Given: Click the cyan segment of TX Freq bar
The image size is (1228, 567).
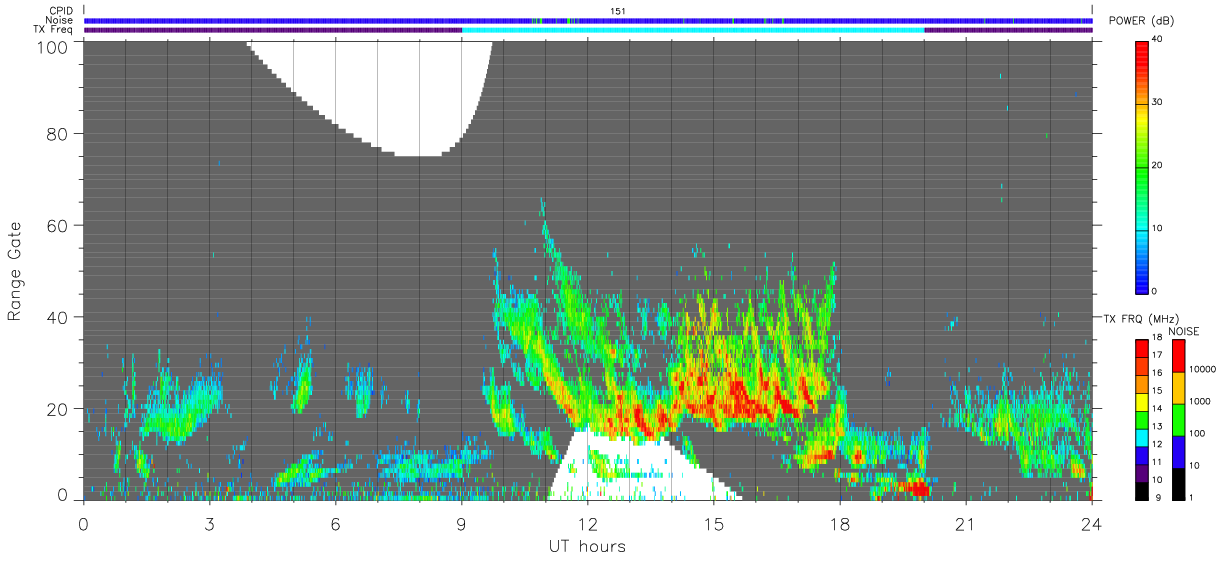Looking at the screenshot, I should (x=693, y=30).
